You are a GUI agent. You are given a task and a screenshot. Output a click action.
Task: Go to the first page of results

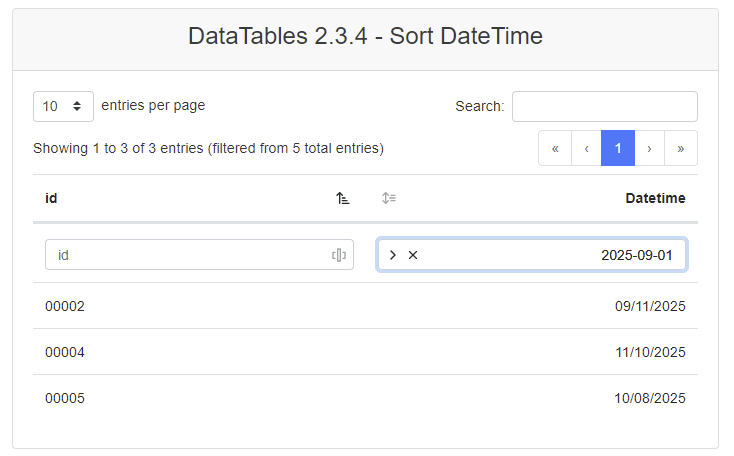pos(555,148)
